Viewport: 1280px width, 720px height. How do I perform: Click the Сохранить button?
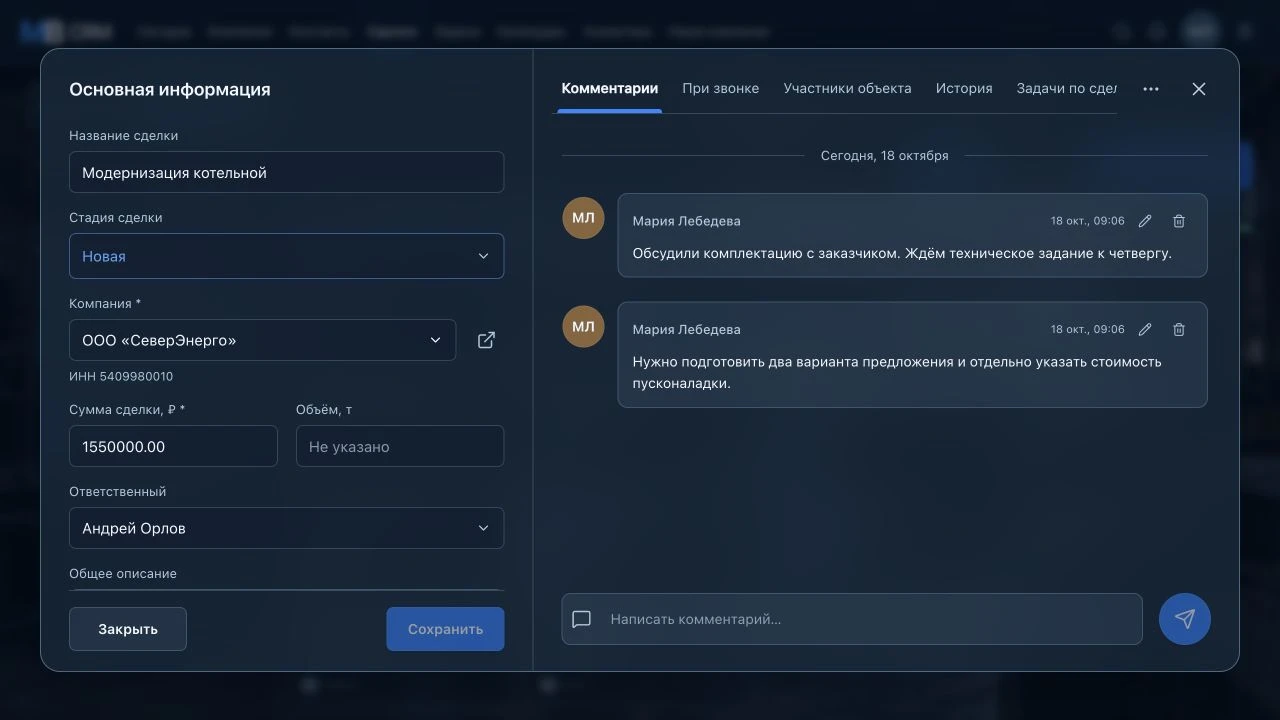tap(445, 629)
